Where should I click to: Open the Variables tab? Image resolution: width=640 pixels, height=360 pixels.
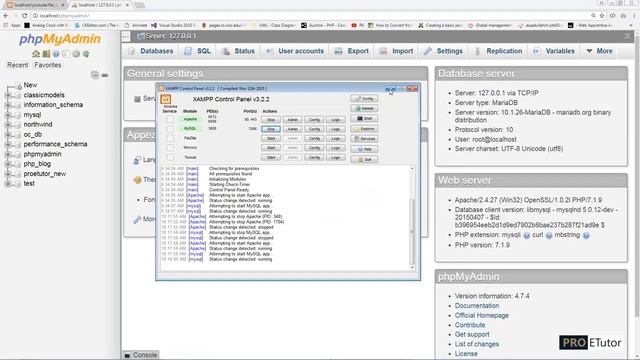(554, 51)
